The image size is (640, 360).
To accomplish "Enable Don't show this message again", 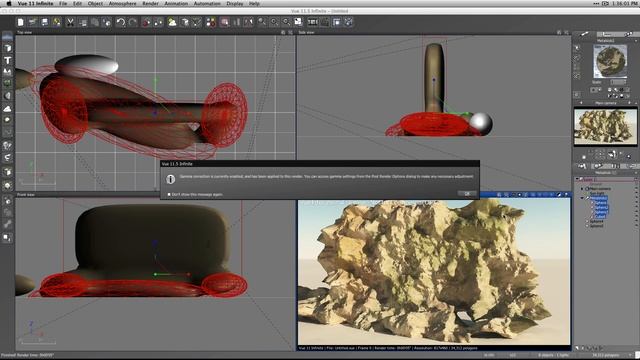I will (x=169, y=194).
